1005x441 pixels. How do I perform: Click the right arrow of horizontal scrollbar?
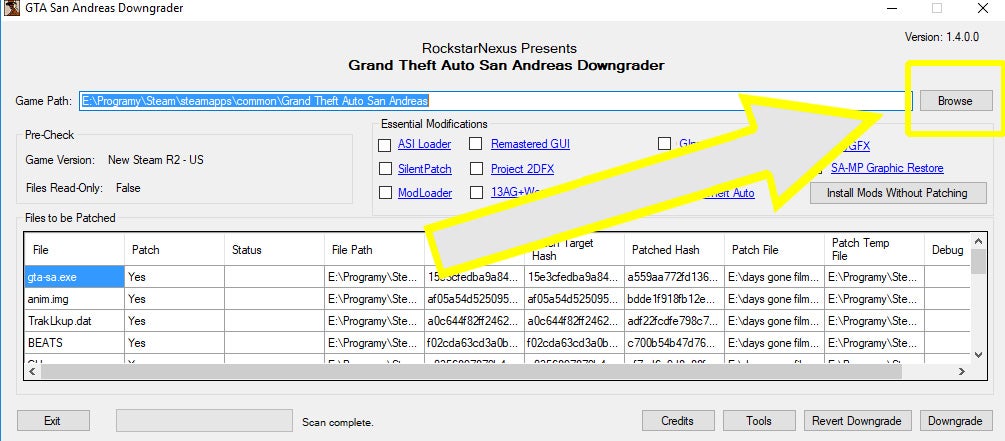(961, 371)
